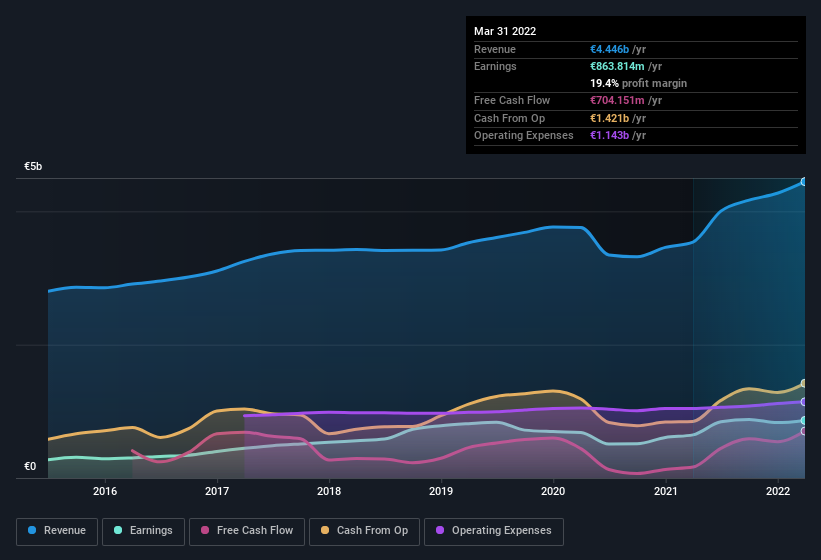This screenshot has width=821, height=560.
Task: Click the €4.446b revenue value in tooltip
Action: click(609, 49)
